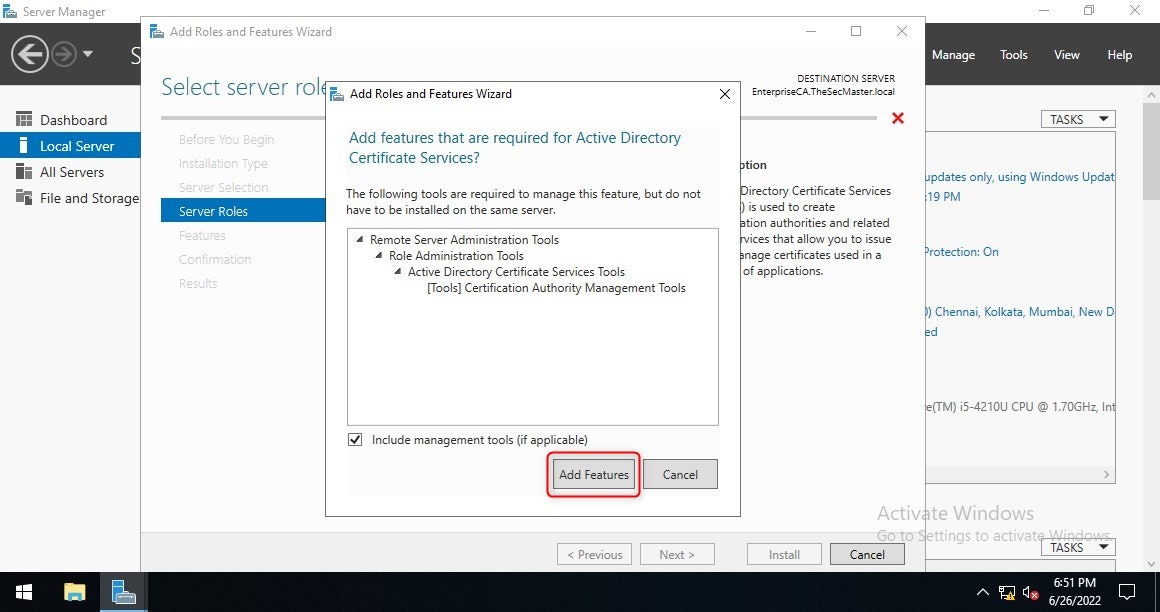Image resolution: width=1160 pixels, height=612 pixels.
Task: Open Windows Start menu
Action: [x=24, y=592]
